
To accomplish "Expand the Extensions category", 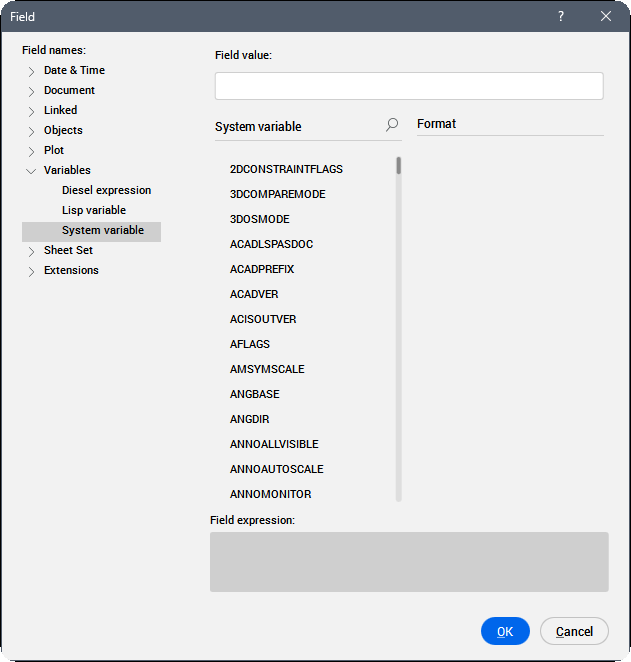I will 31,271.
